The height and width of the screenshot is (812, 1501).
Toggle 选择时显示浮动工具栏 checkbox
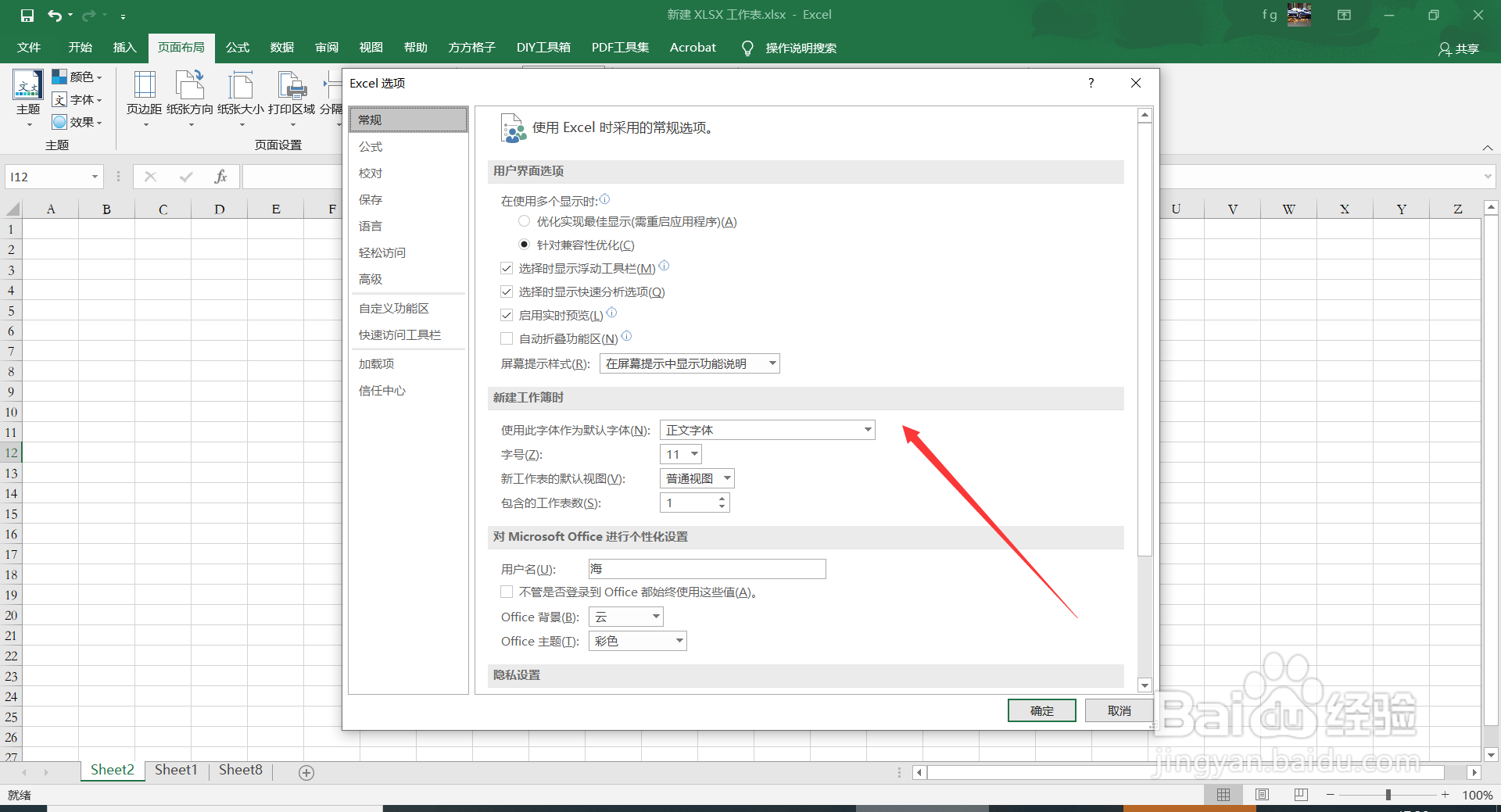(507, 268)
